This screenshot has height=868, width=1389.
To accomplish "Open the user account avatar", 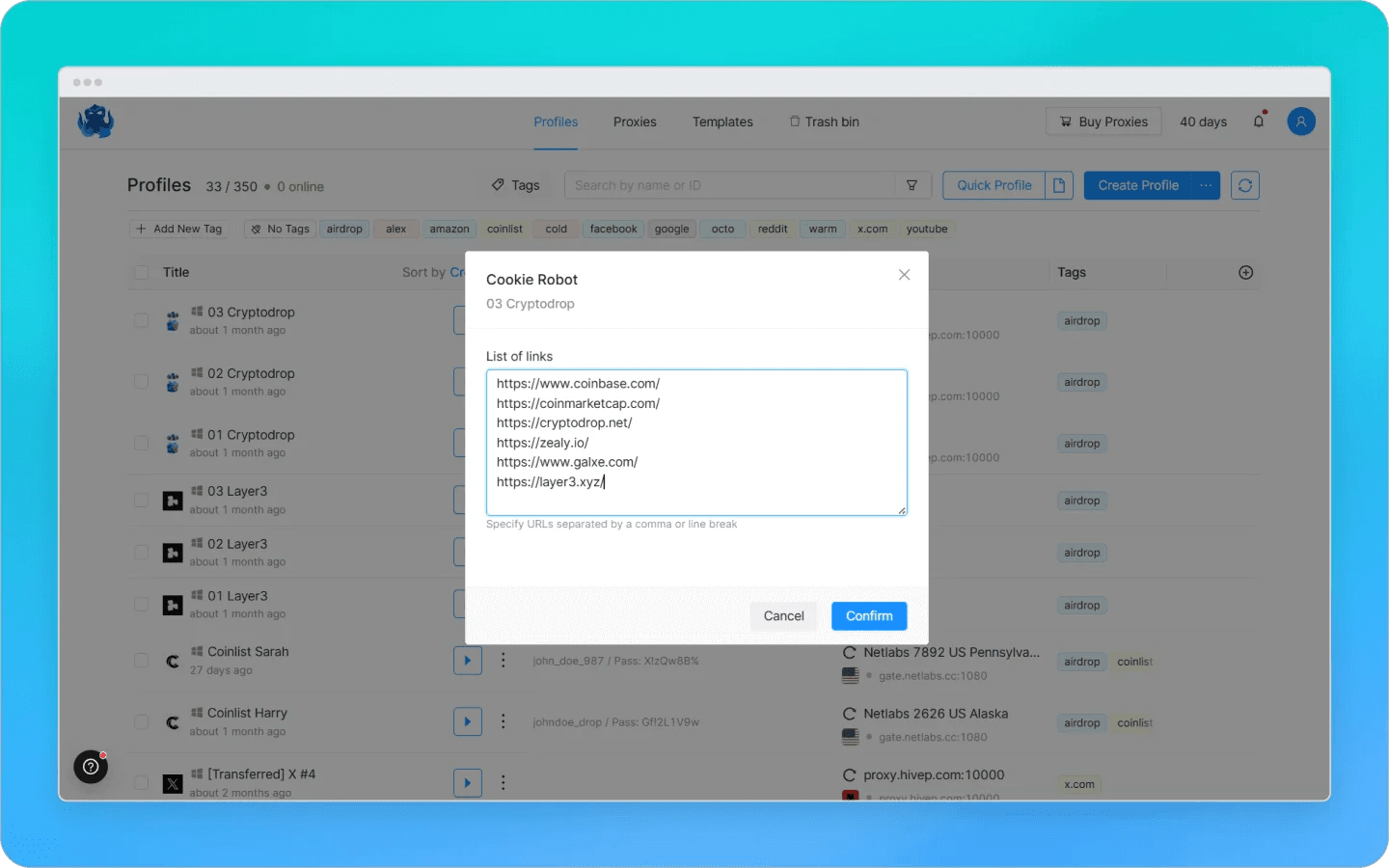I will click(x=1301, y=122).
